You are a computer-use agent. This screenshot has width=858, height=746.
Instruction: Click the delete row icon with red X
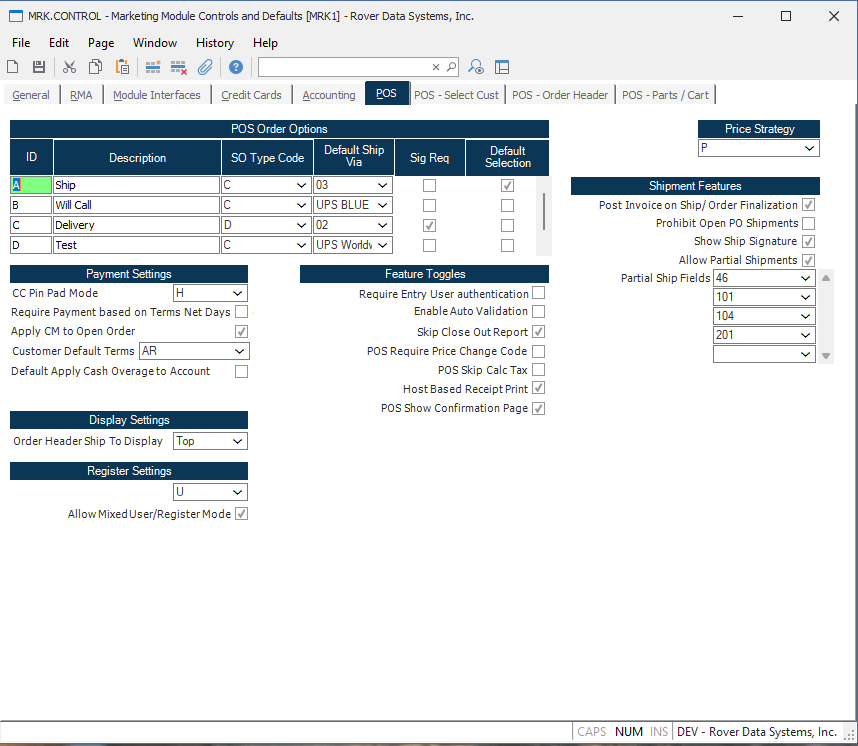click(177, 66)
